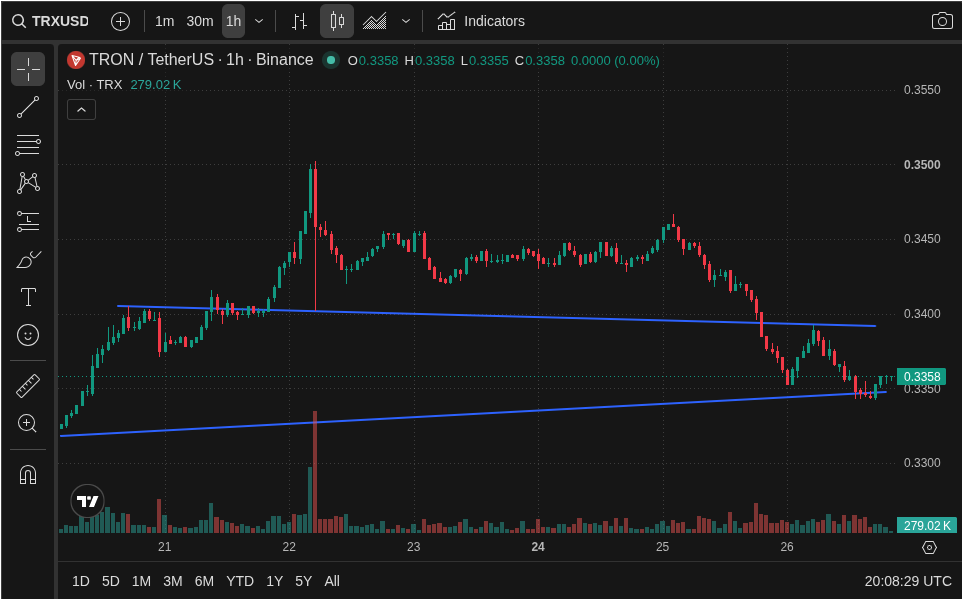Image resolution: width=962 pixels, height=599 pixels.
Task: Click the tall volume spike bar
Action: tap(315, 471)
